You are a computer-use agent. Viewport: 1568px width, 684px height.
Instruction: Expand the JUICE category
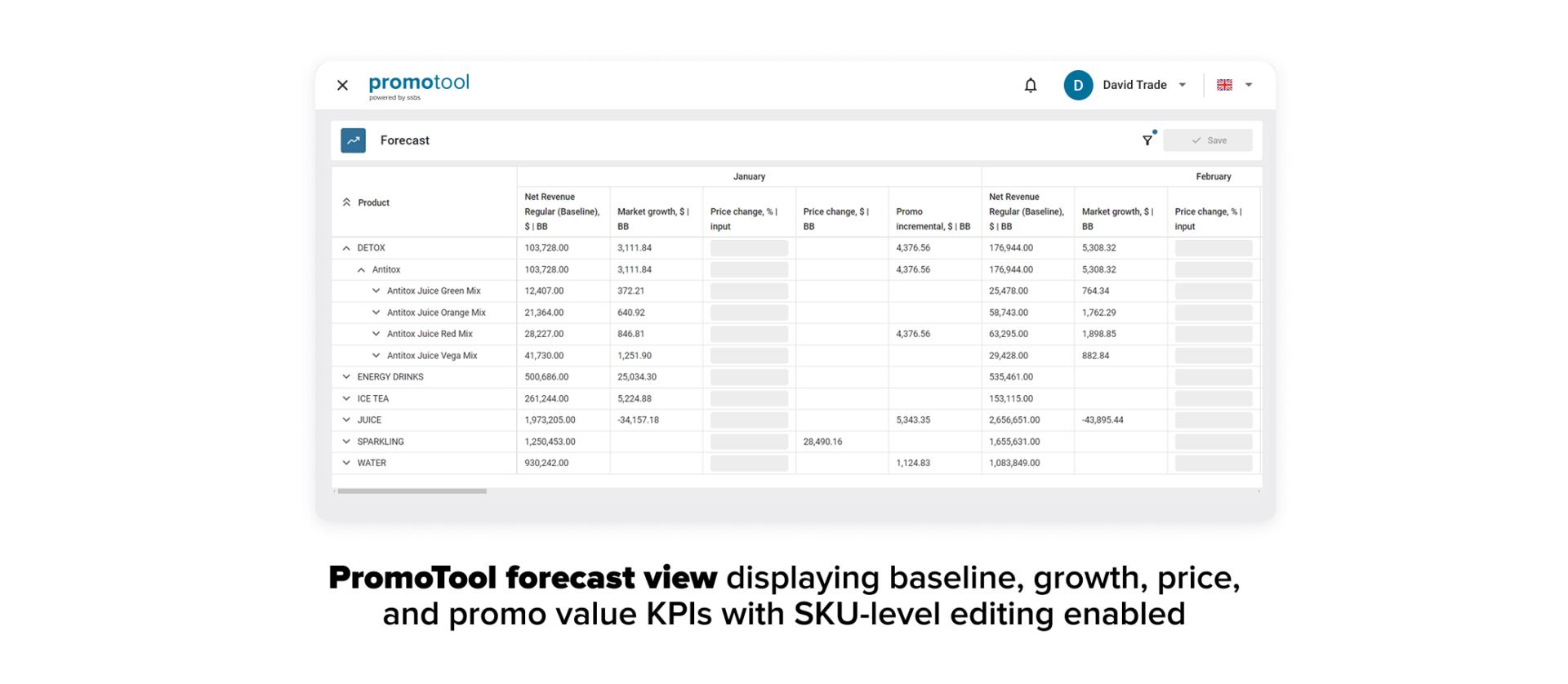pos(346,420)
